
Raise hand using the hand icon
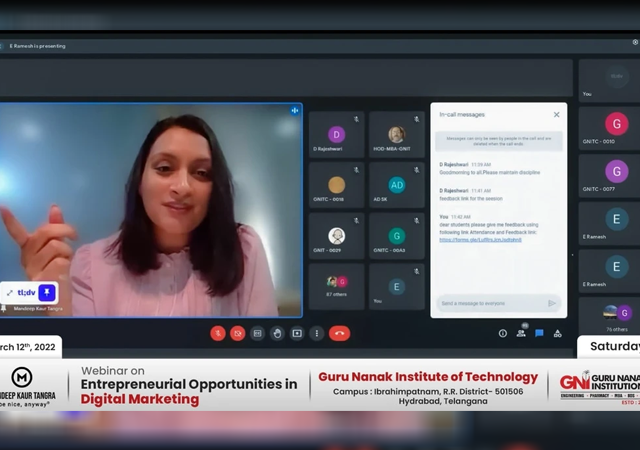click(278, 334)
